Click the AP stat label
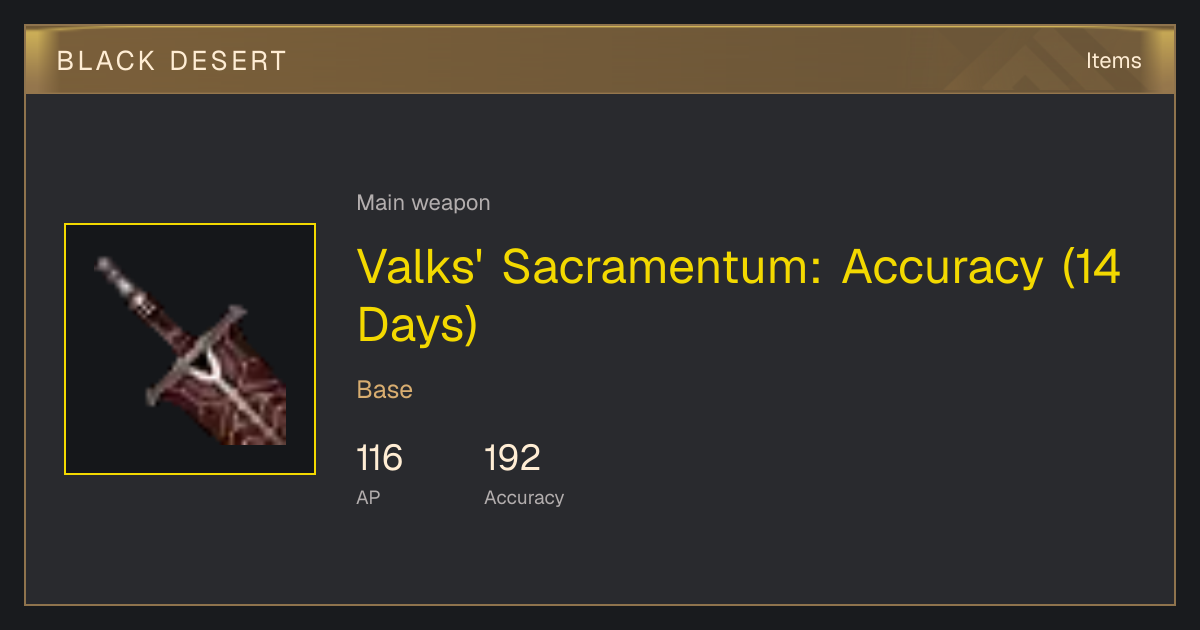Image resolution: width=1200 pixels, height=630 pixels. point(368,497)
